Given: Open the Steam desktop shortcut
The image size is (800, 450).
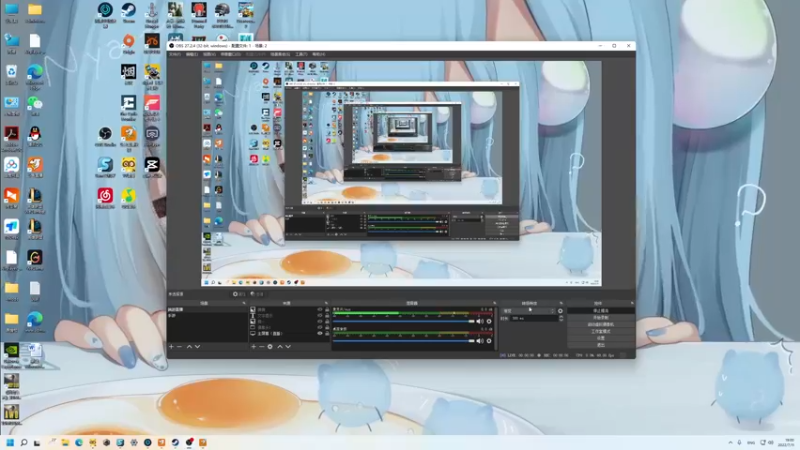Looking at the screenshot, I should (x=129, y=12).
